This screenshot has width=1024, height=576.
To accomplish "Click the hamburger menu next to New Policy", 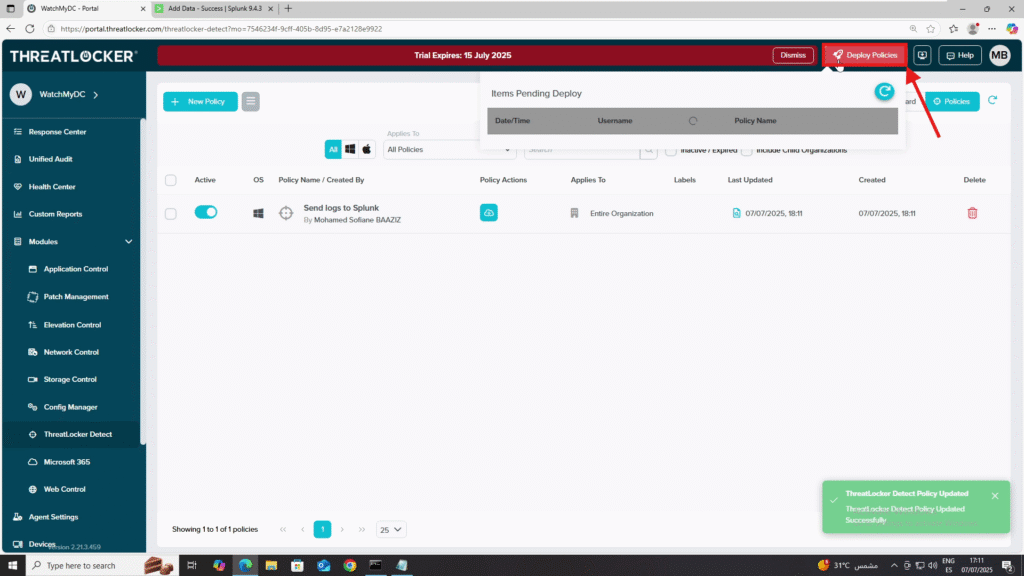I will pos(250,101).
